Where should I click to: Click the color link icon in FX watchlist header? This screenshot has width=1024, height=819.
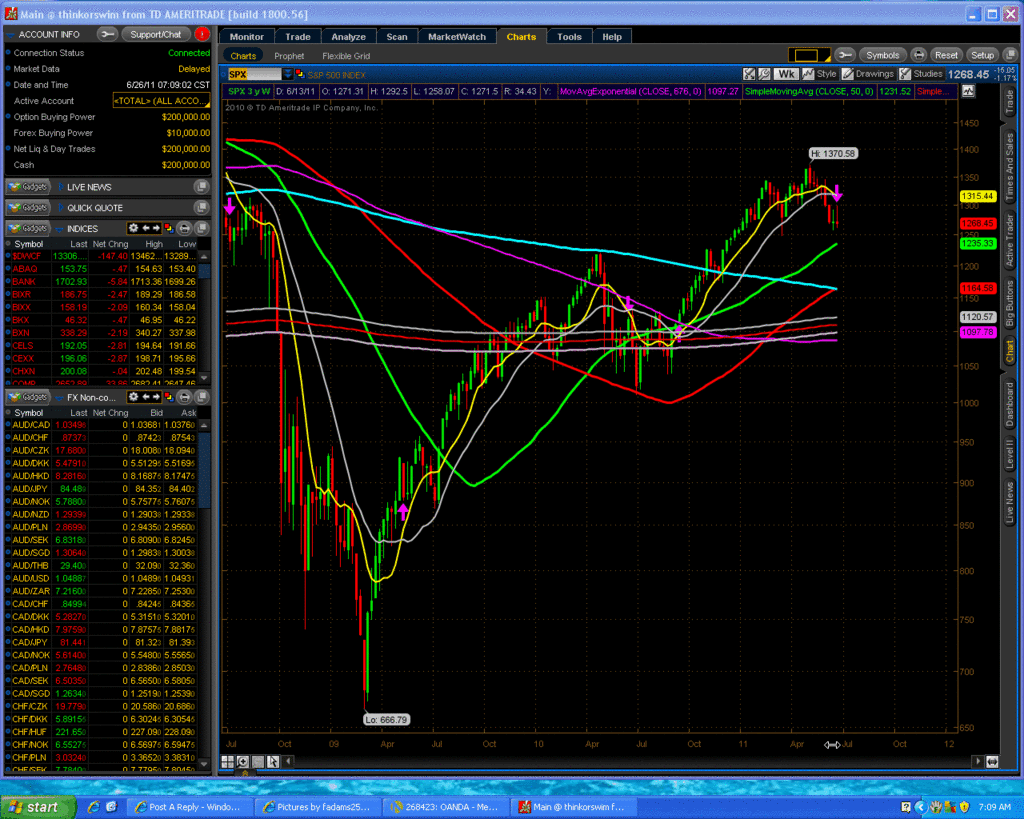click(168, 397)
